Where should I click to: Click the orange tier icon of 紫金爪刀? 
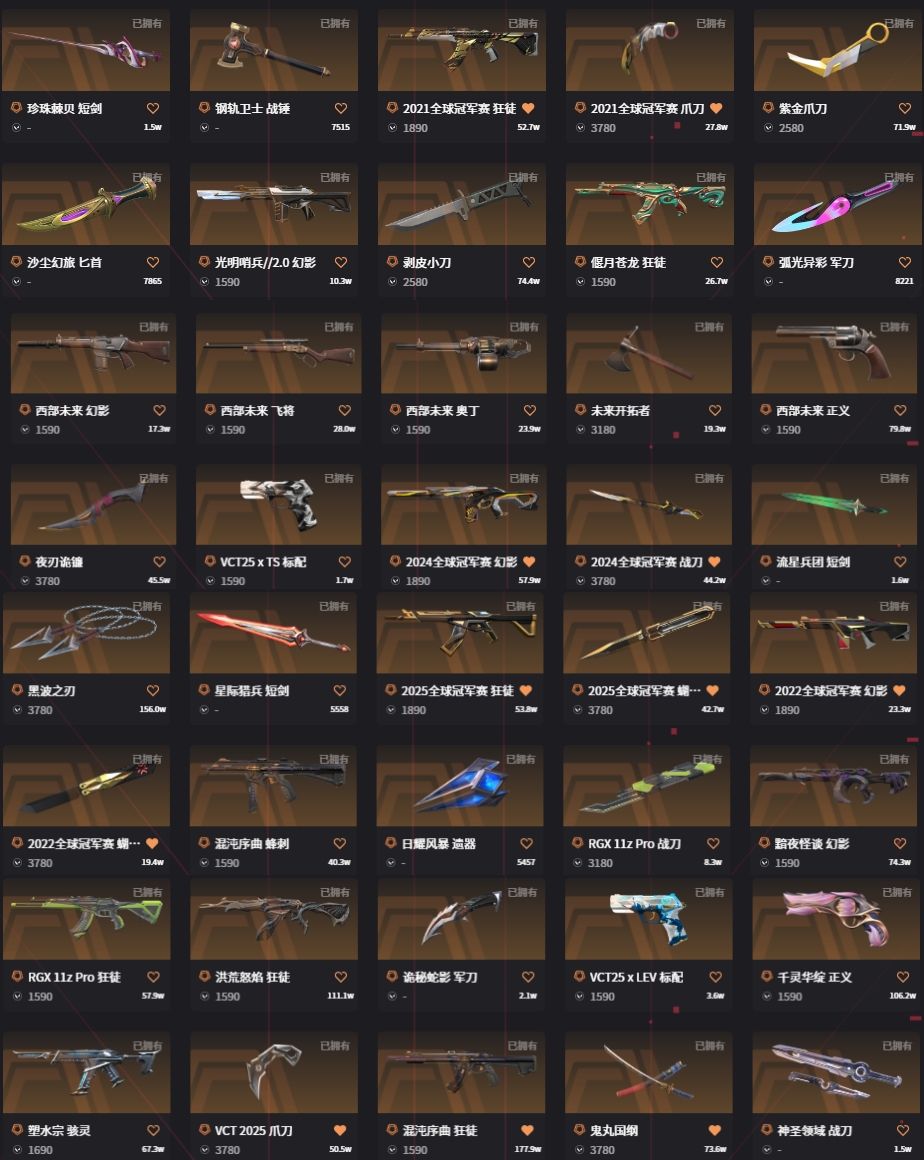768,108
